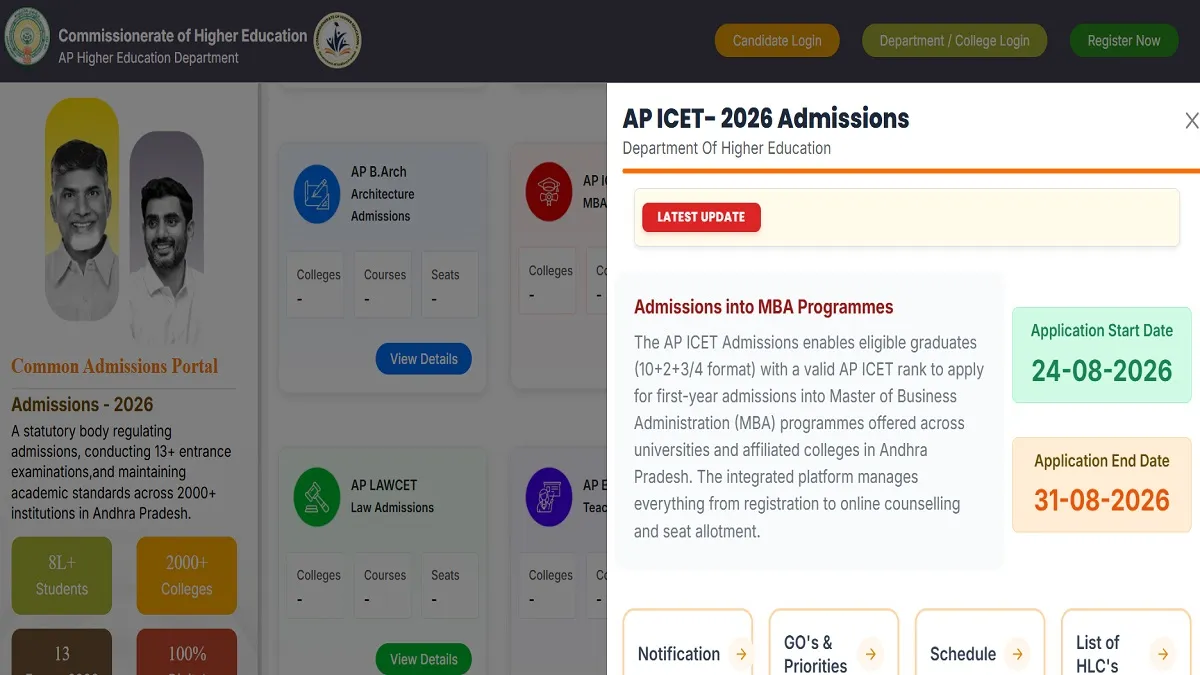
Task: View Details for AP B.Arch admissions
Action: pyautogui.click(x=424, y=359)
